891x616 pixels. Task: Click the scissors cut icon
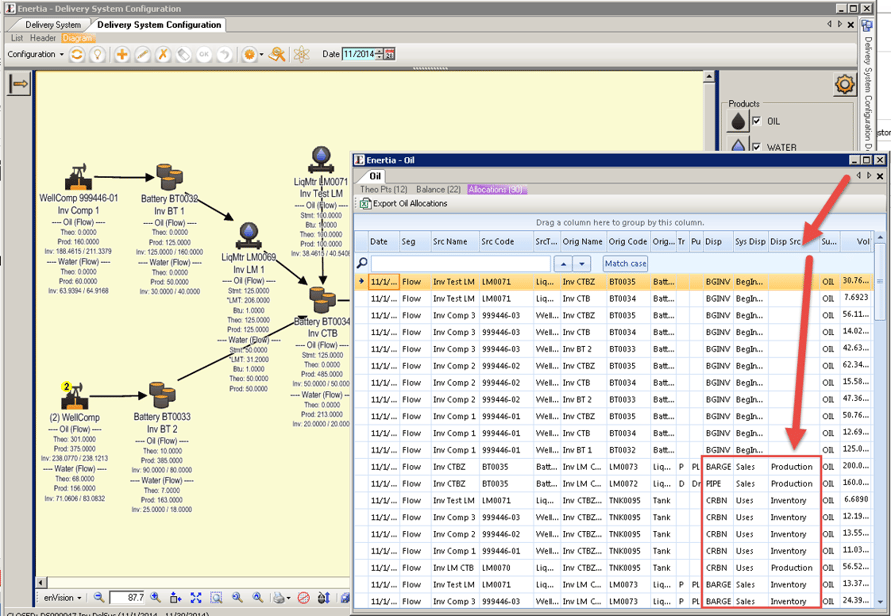pyautogui.click(x=163, y=55)
